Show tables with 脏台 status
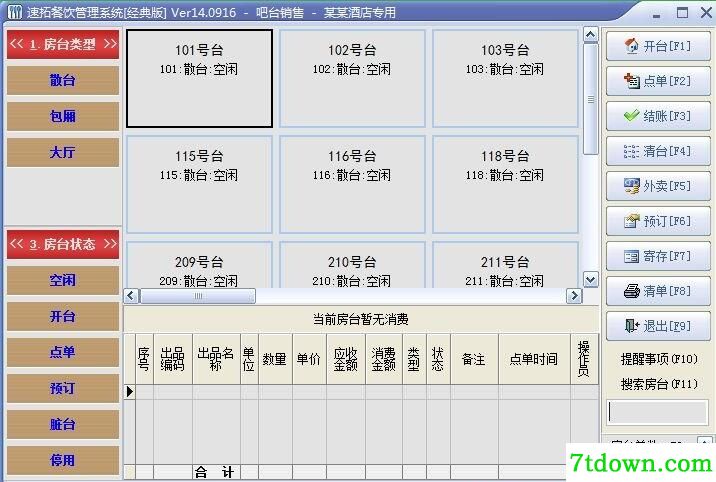716x482 pixels. (63, 424)
